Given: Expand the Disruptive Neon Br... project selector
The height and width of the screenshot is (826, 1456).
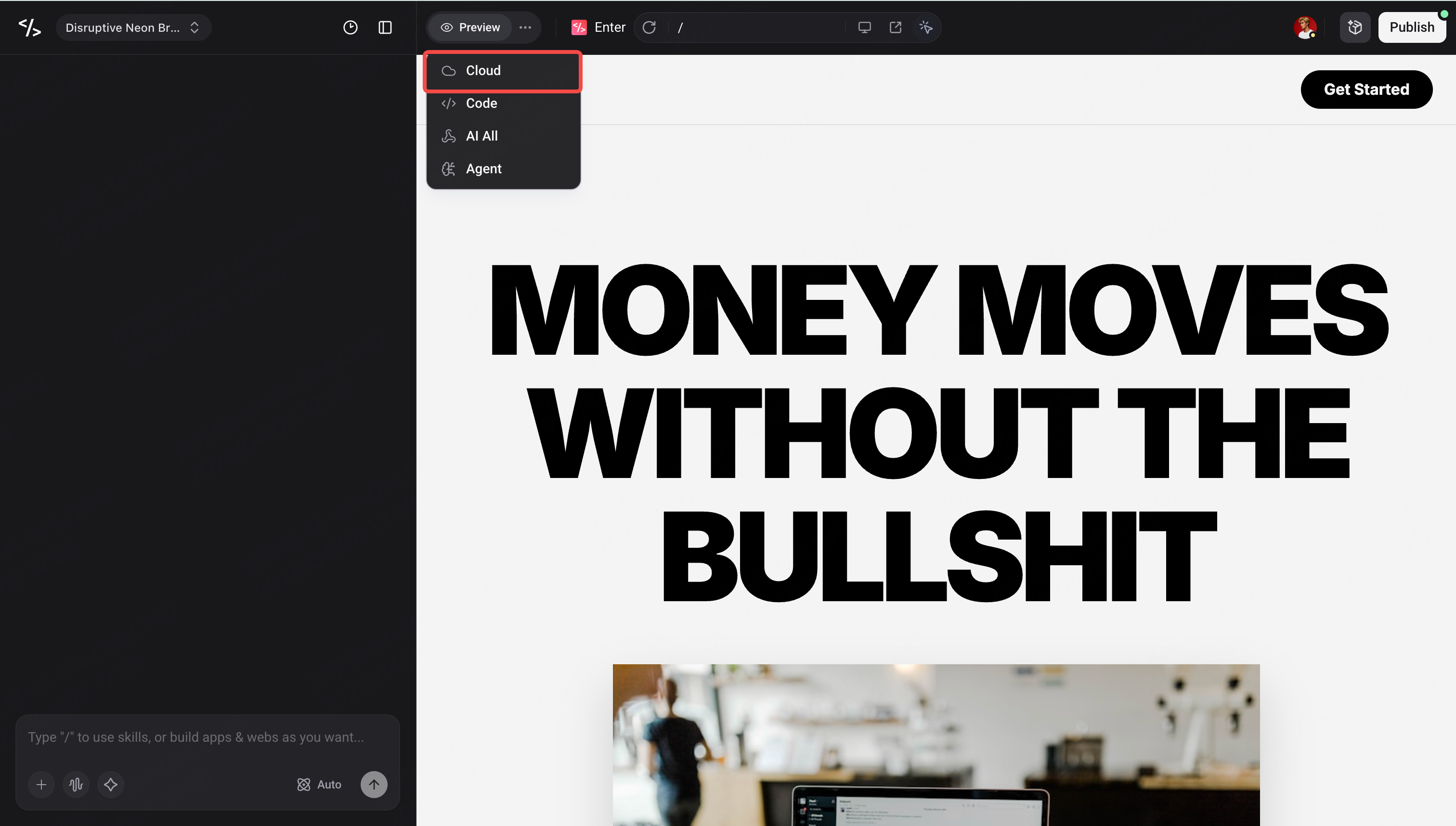Looking at the screenshot, I should tap(133, 27).
